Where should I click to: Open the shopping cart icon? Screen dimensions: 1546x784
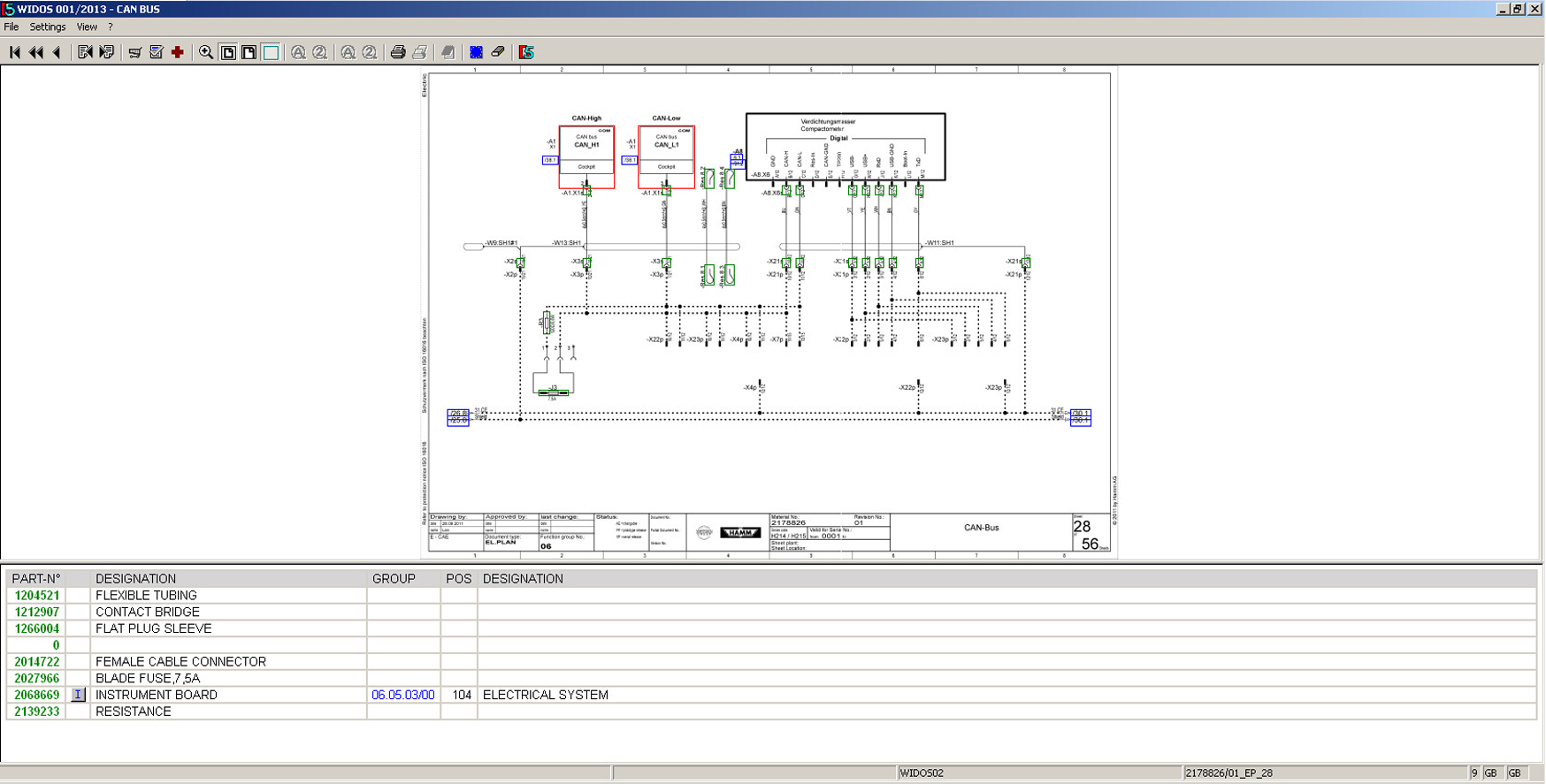135,52
